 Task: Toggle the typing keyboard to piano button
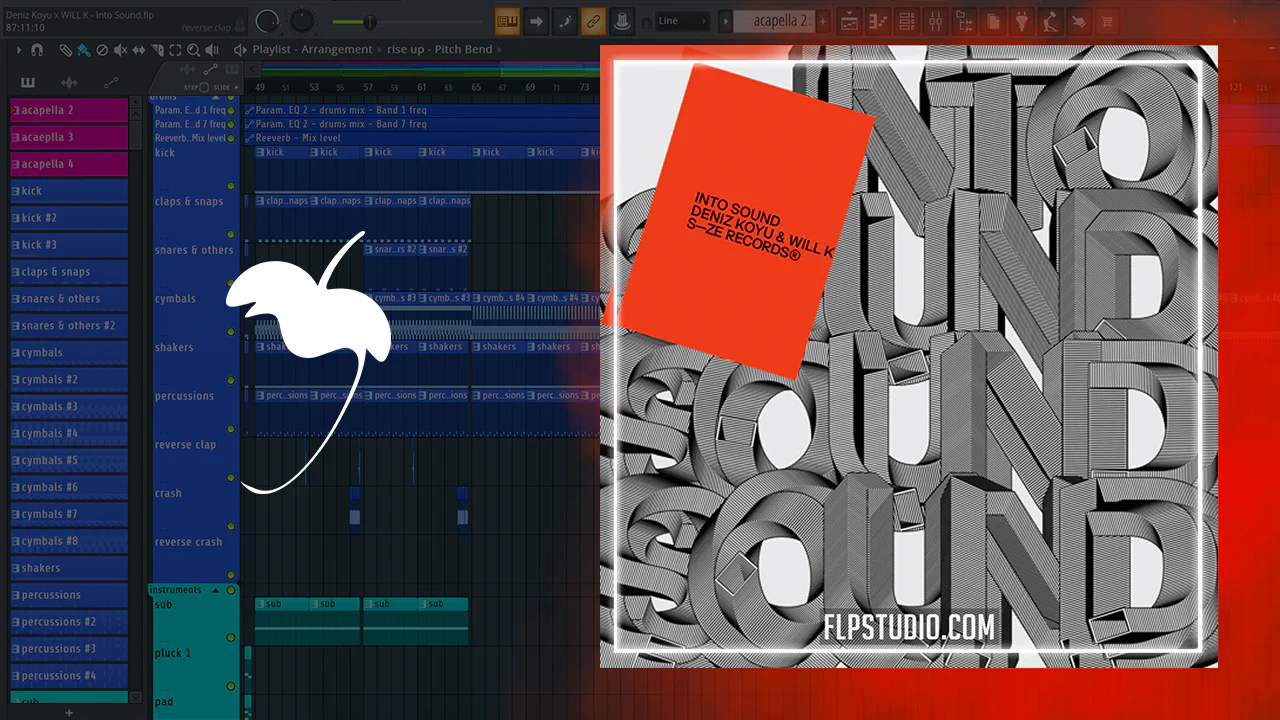508,20
